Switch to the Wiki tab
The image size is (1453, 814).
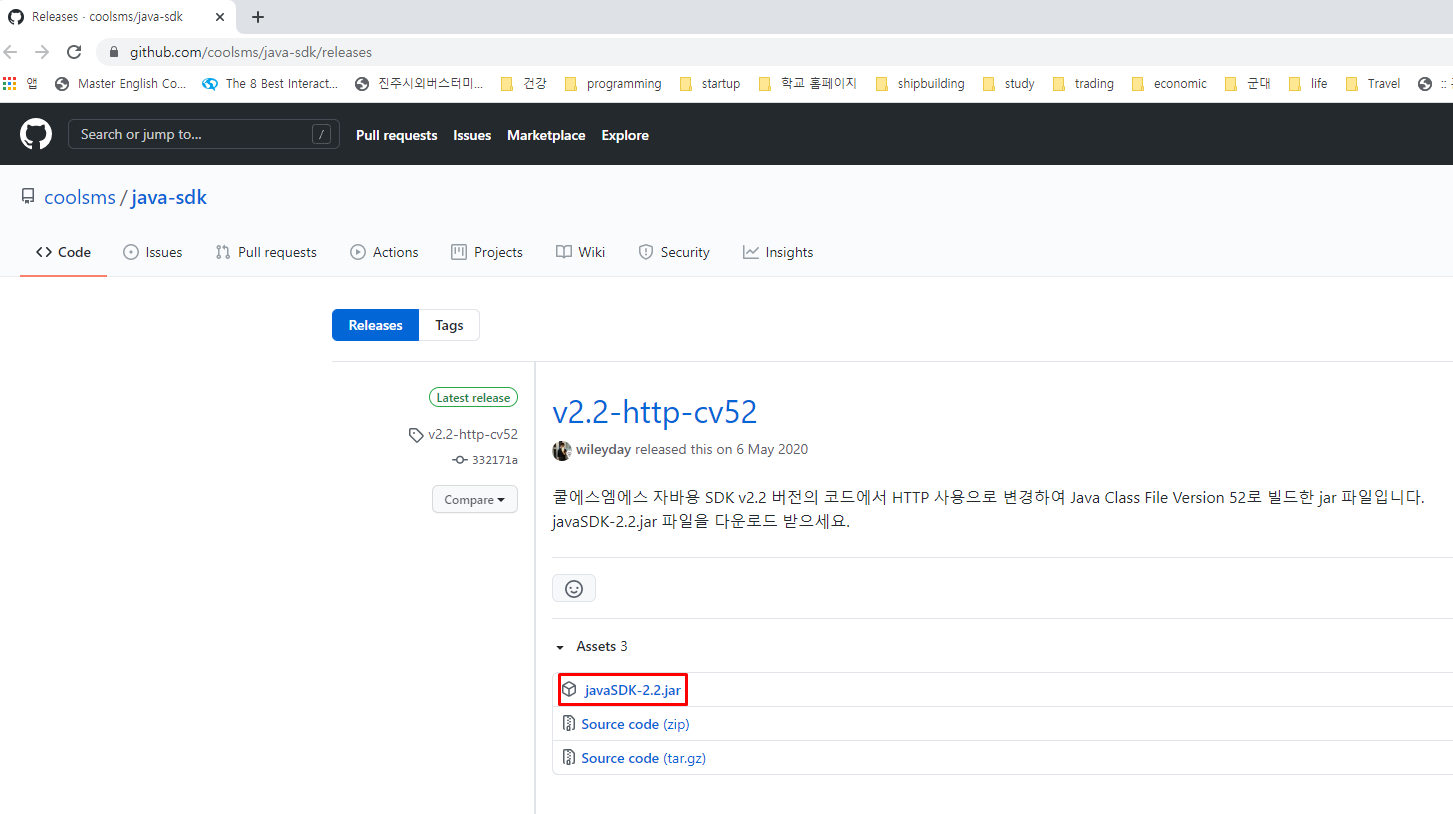click(x=580, y=252)
